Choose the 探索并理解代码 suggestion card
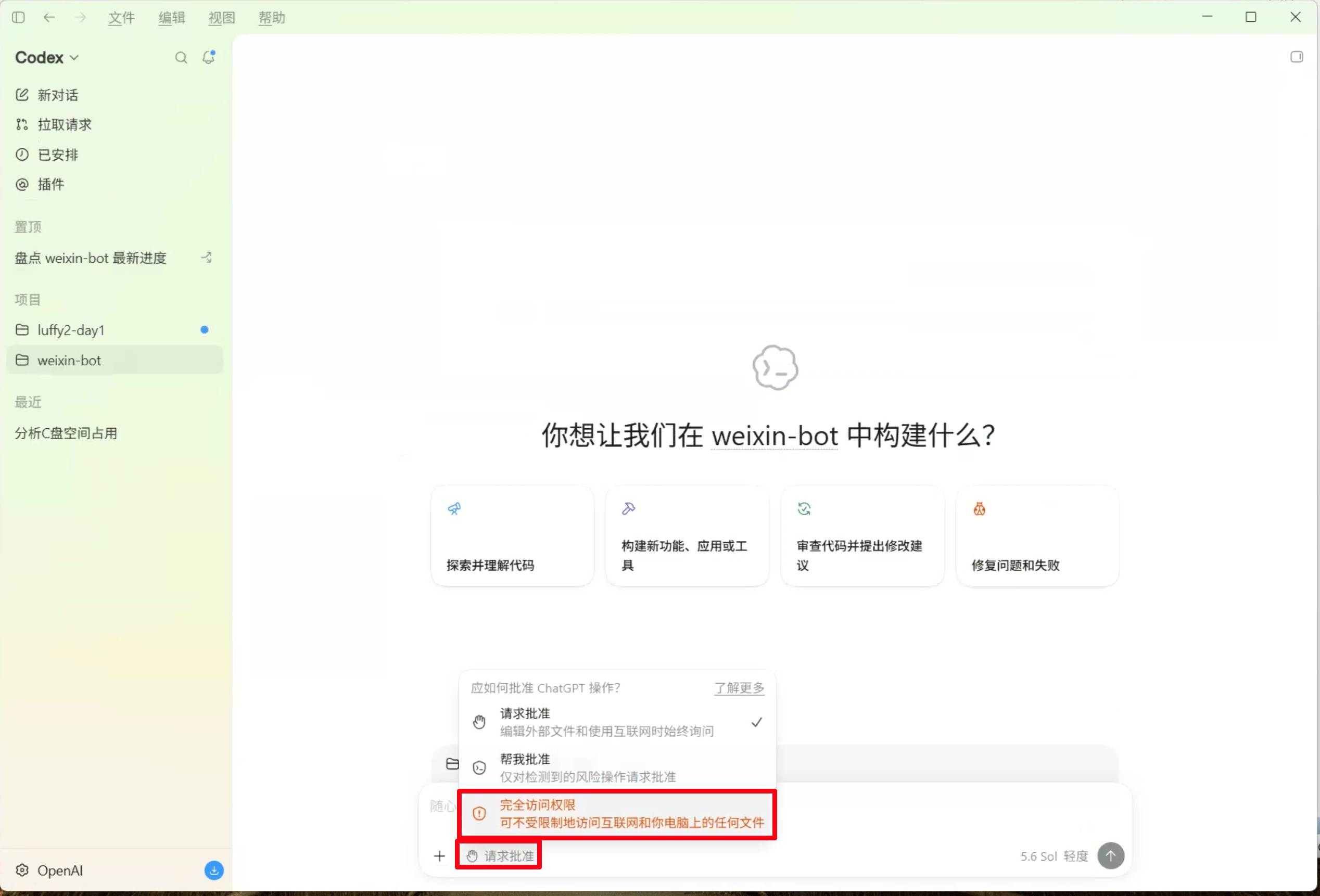Image resolution: width=1320 pixels, height=896 pixels. click(x=512, y=536)
